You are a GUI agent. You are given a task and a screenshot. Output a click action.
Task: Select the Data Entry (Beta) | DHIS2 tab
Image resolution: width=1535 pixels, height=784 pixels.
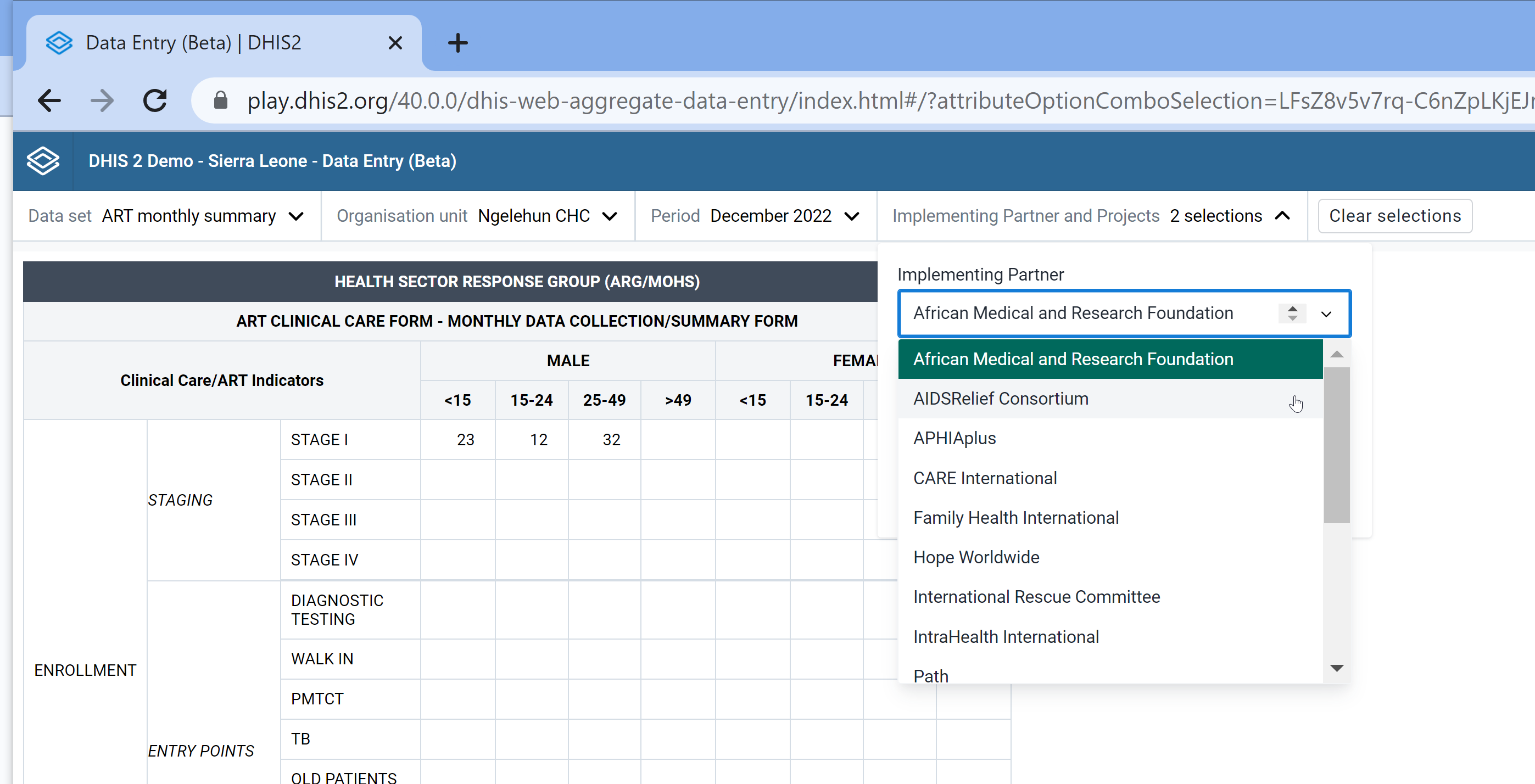[224, 43]
